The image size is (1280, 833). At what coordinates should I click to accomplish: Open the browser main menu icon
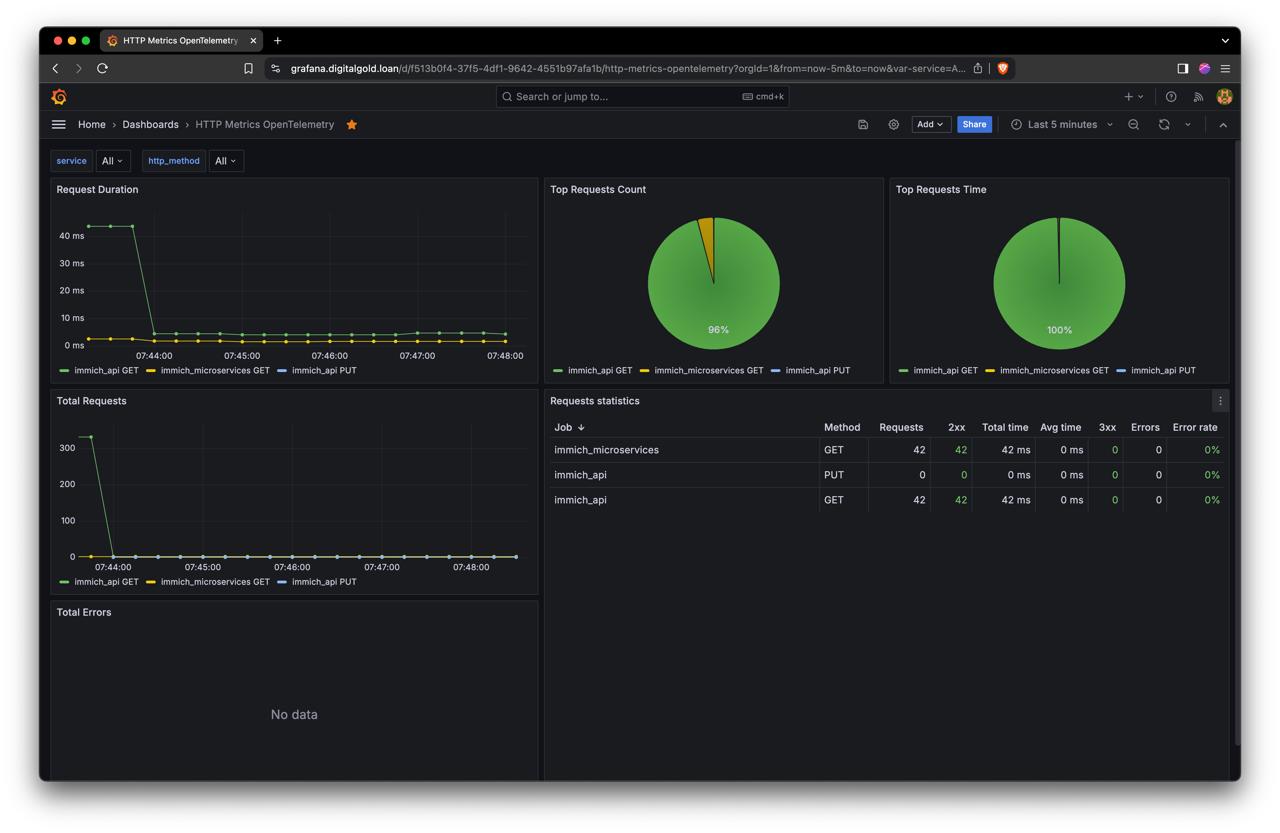1225,68
